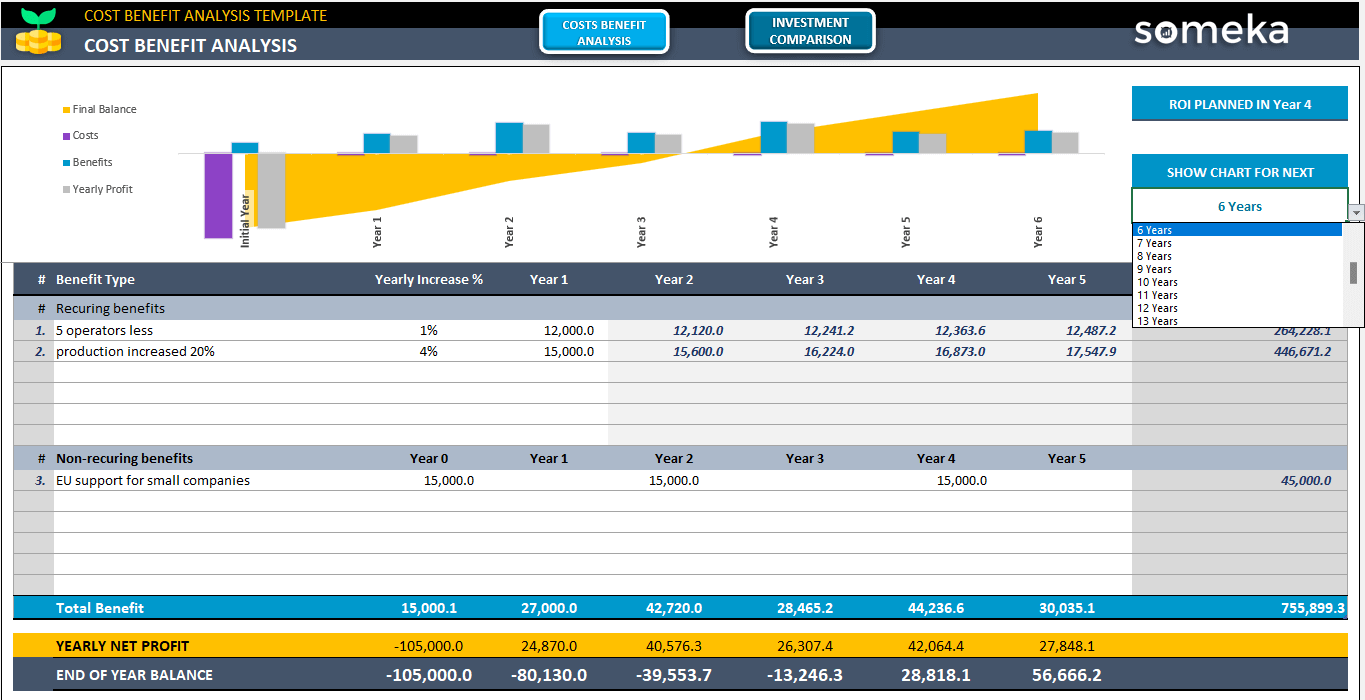The height and width of the screenshot is (700, 1365).
Task: Click the highlighted "6 Years" selected option
Action: (1238, 230)
